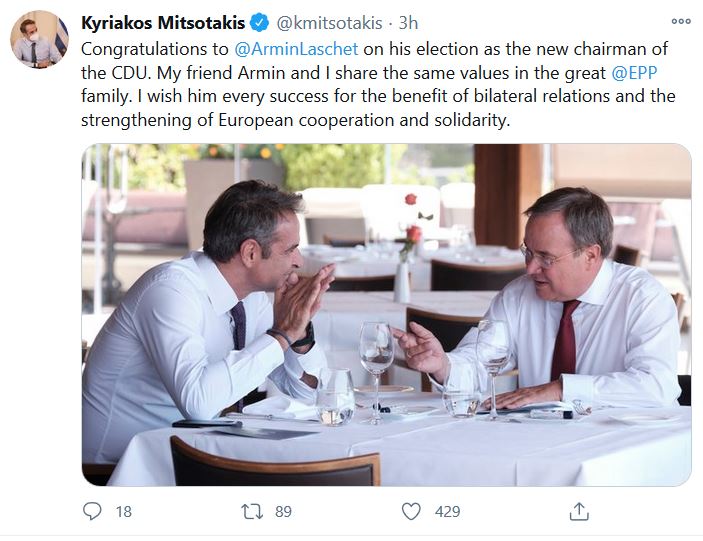The height and width of the screenshot is (541, 703).
Task: Click the retweet count 89
Action: [x=283, y=511]
